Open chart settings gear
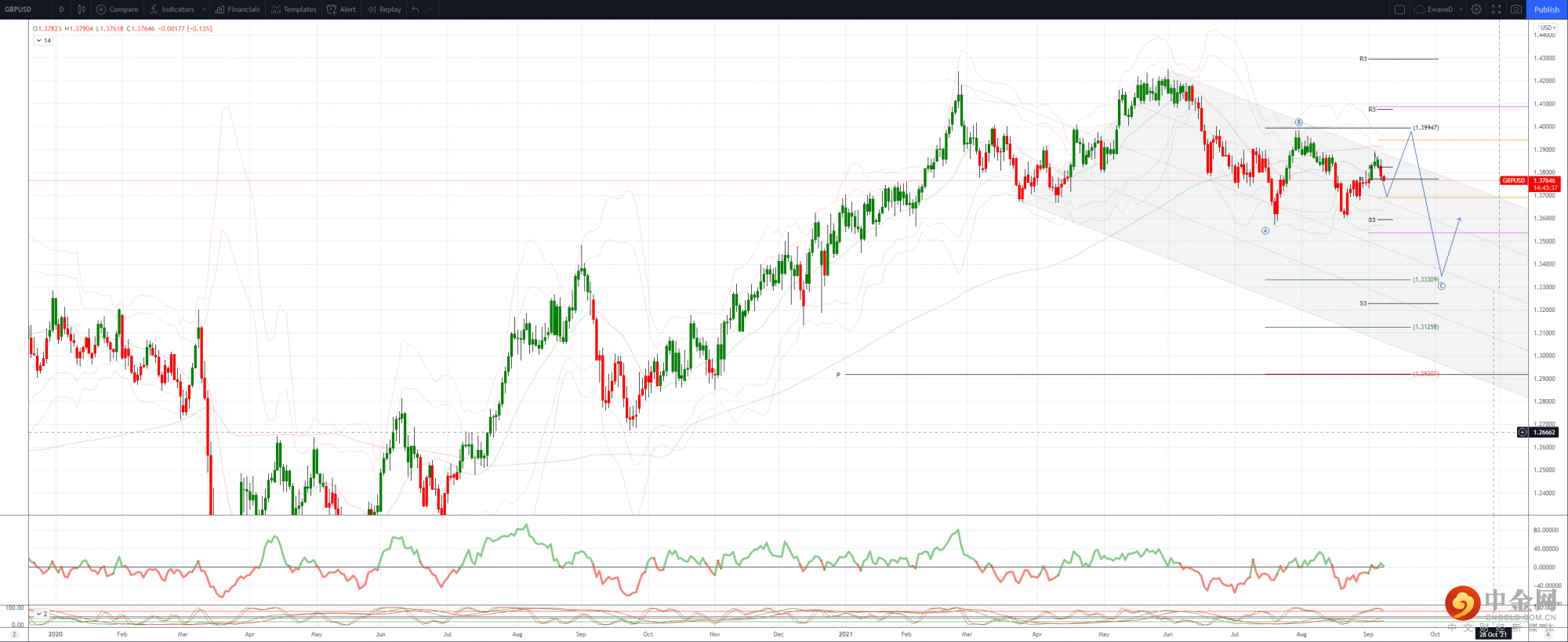This screenshot has height=642, width=1568. pyautogui.click(x=1476, y=9)
